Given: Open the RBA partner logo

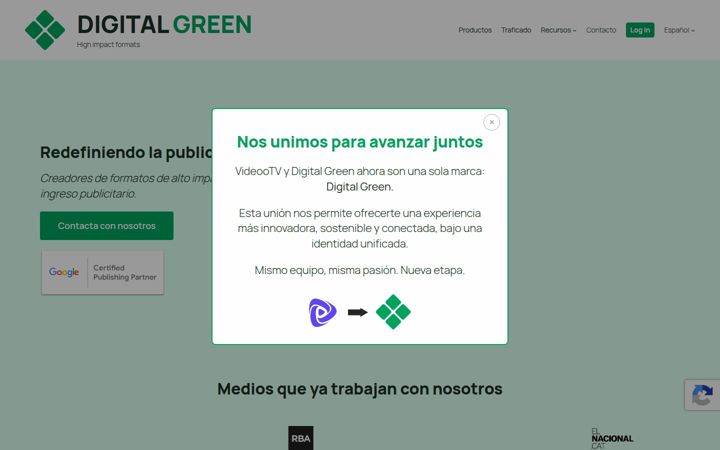Looking at the screenshot, I should pos(301,438).
